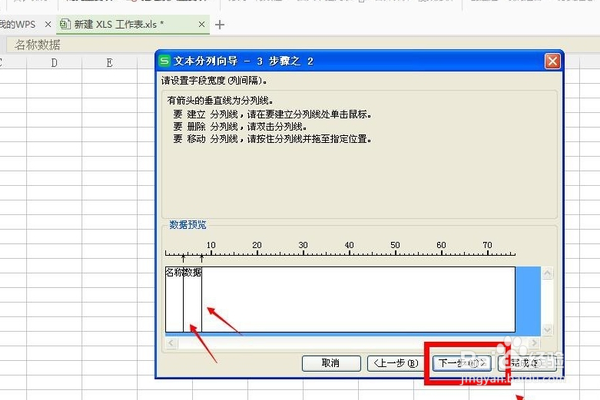Image resolution: width=600 pixels, height=400 pixels.
Task: Click the preview down scroll arrow
Action: point(548,330)
